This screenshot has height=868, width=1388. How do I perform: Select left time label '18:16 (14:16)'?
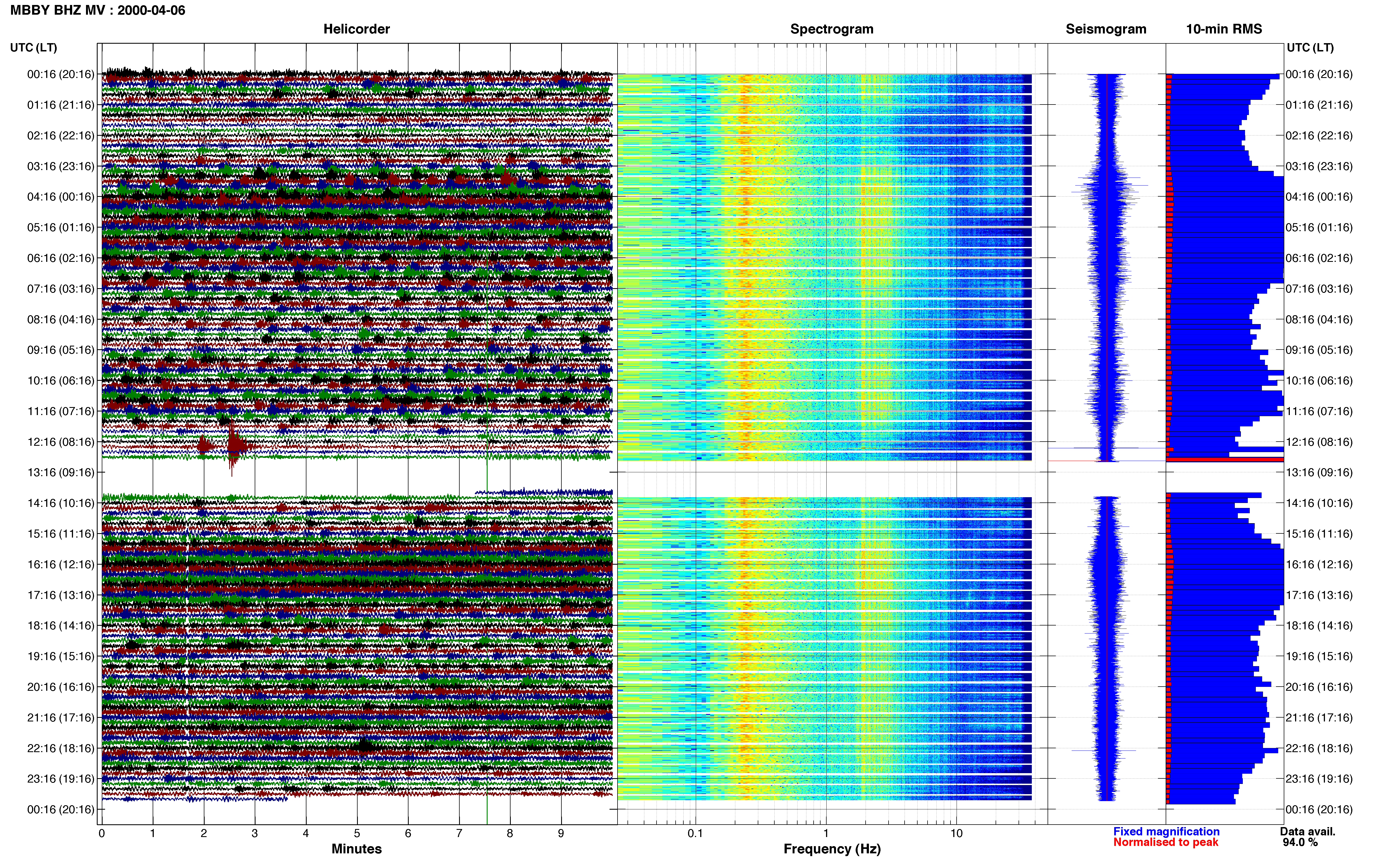pyautogui.click(x=61, y=626)
